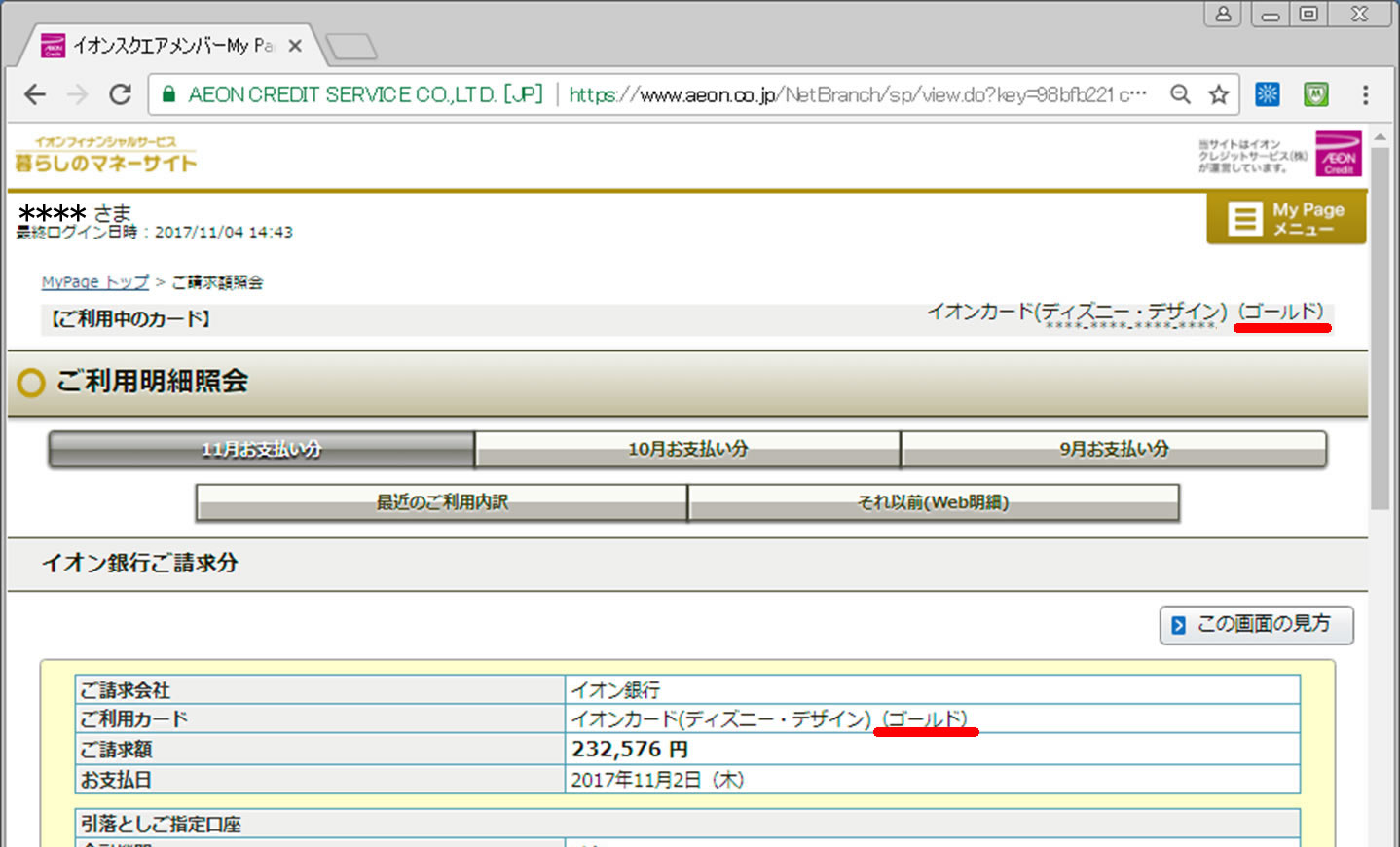The image size is (1400, 847).
Task: Click the scrollbar up arrow
Action: (1380, 136)
